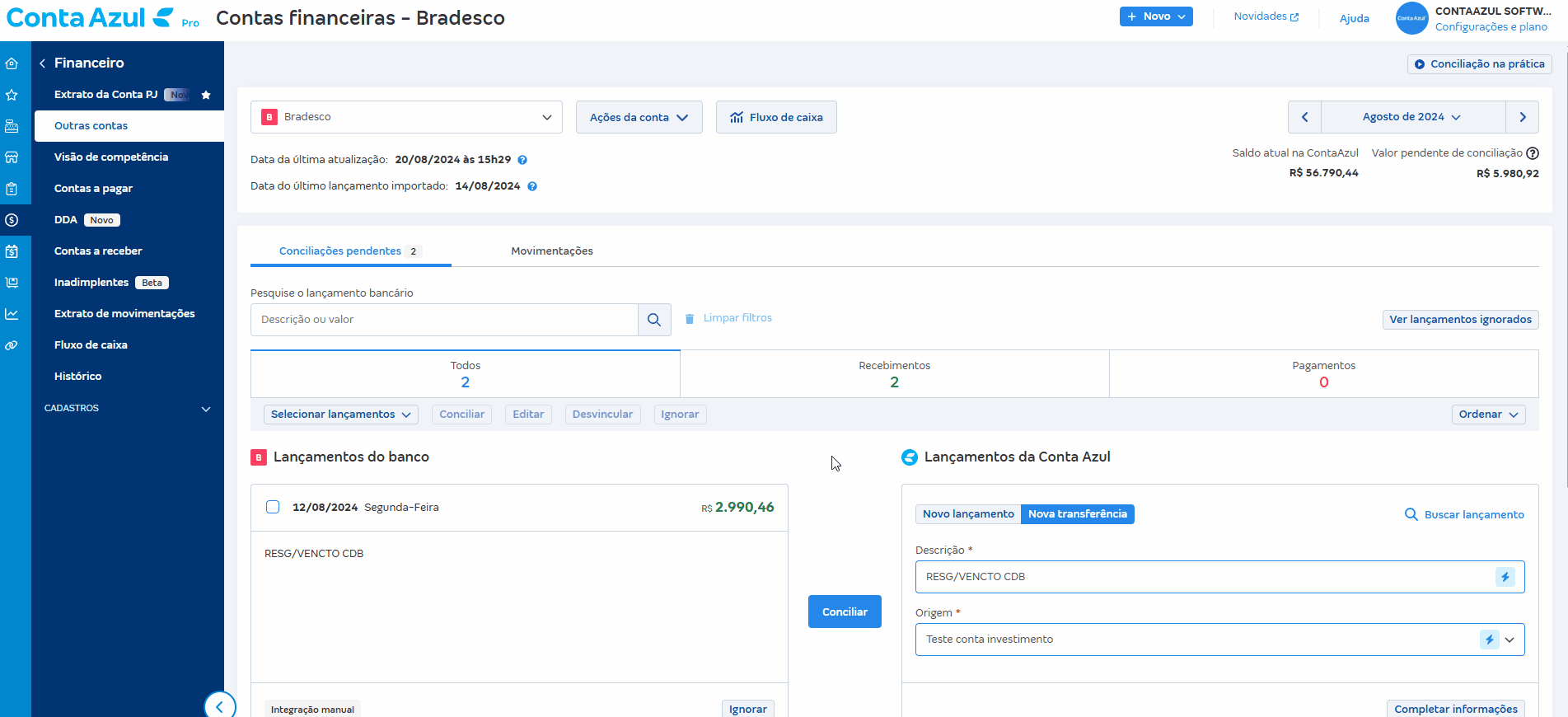Screen dimensions: 1568x717
Task: Click Configurações e plano link
Action: 1491,27
